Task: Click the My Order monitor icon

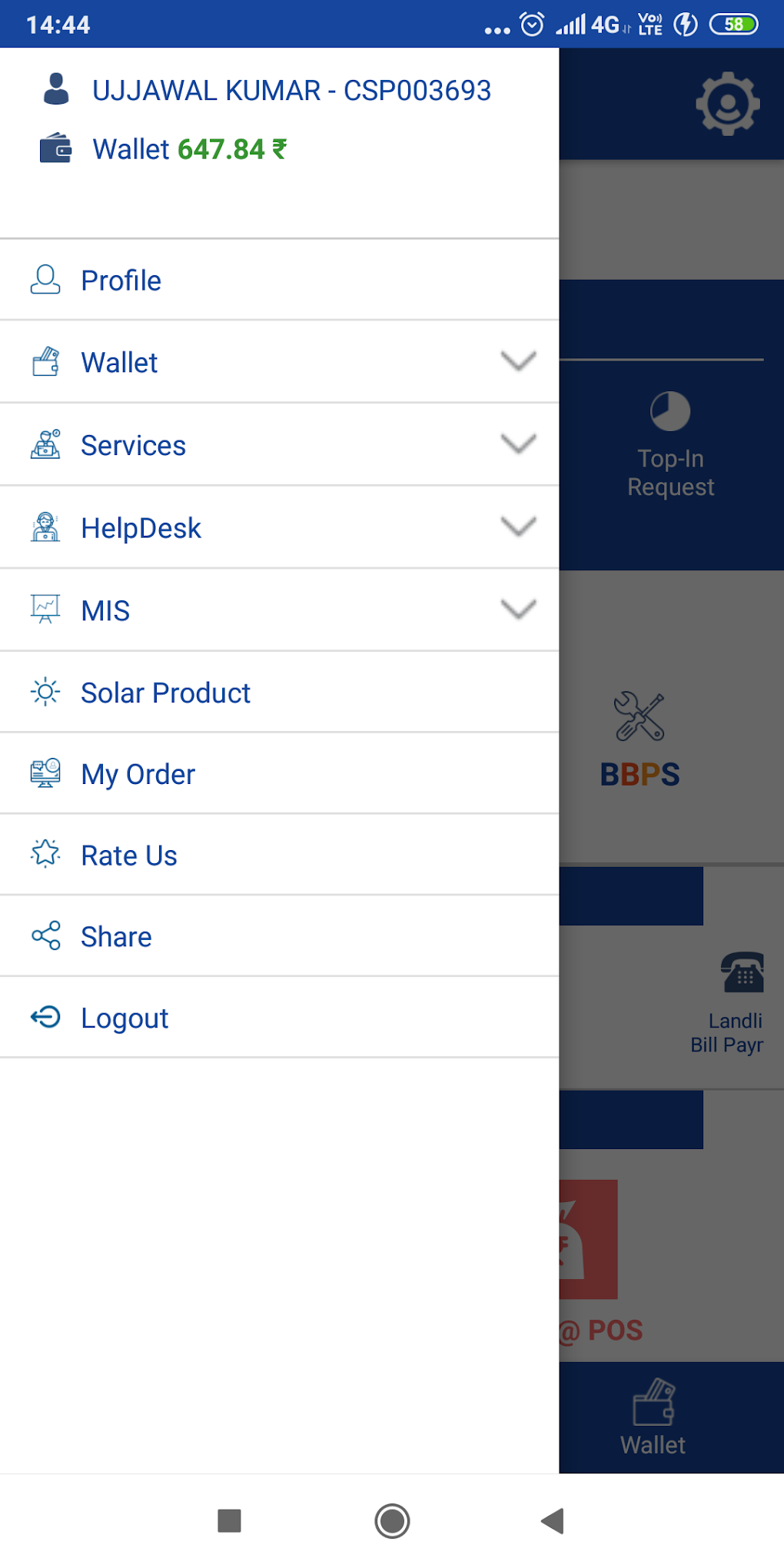Action: pyautogui.click(x=45, y=773)
